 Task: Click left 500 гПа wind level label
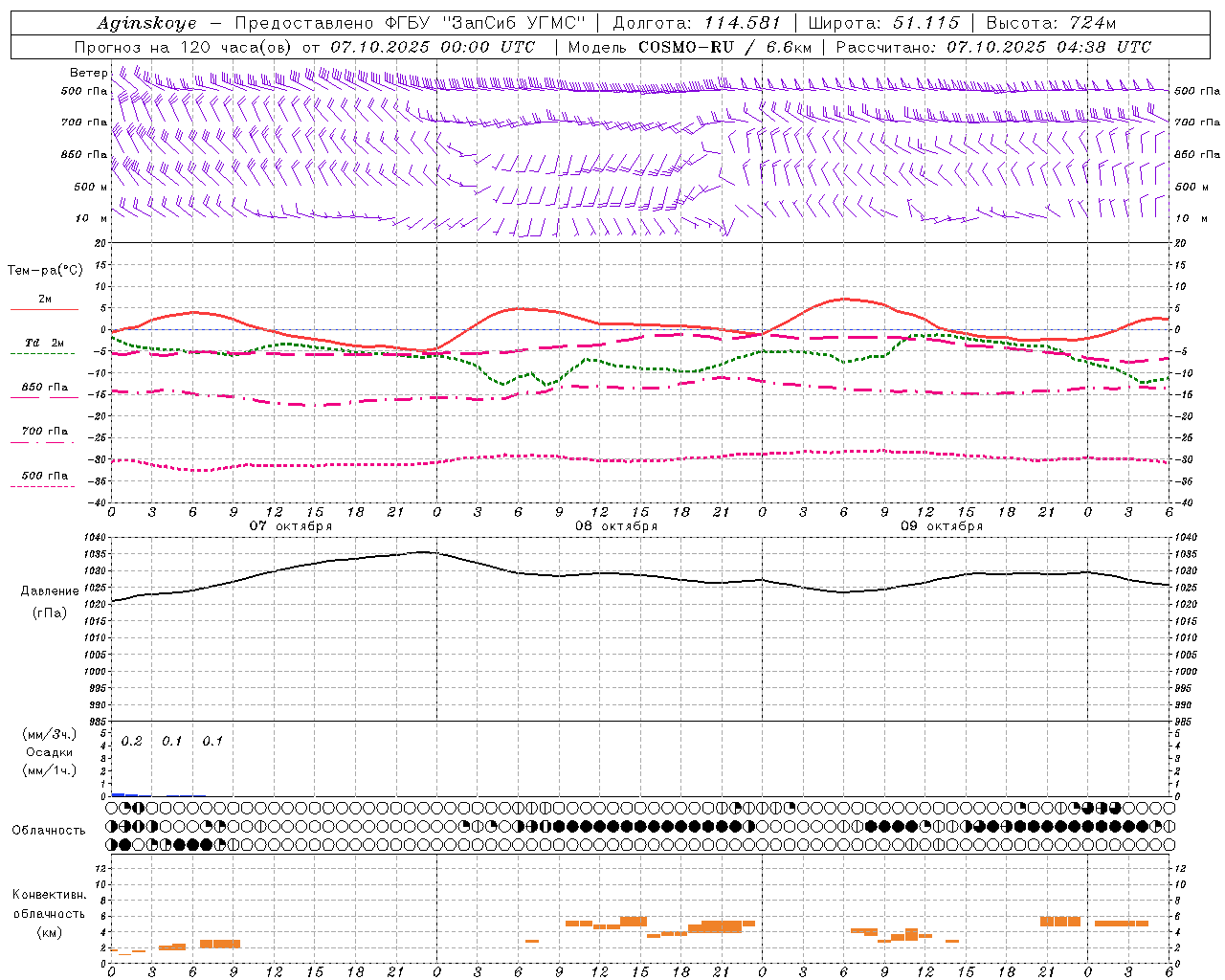pyautogui.click(x=84, y=91)
